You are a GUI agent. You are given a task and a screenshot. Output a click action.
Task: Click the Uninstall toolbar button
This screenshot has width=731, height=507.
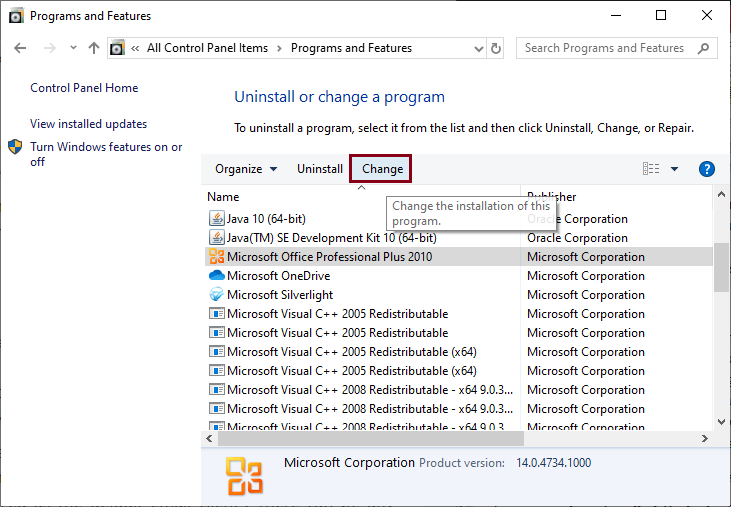pos(320,169)
